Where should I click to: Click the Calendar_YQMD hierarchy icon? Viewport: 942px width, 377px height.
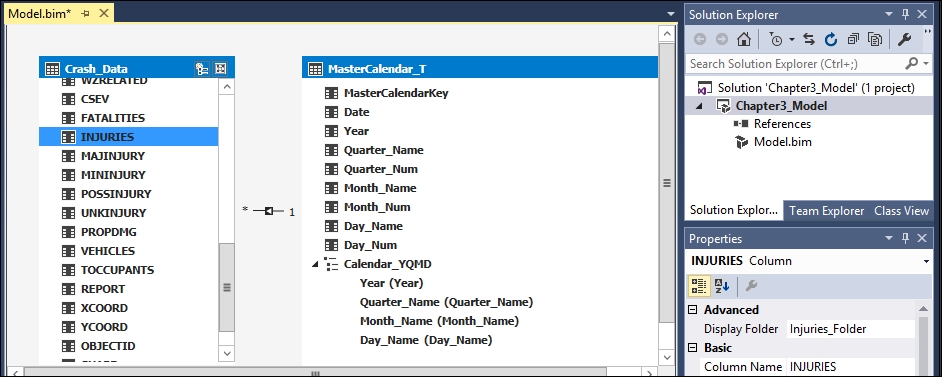[x=330, y=264]
